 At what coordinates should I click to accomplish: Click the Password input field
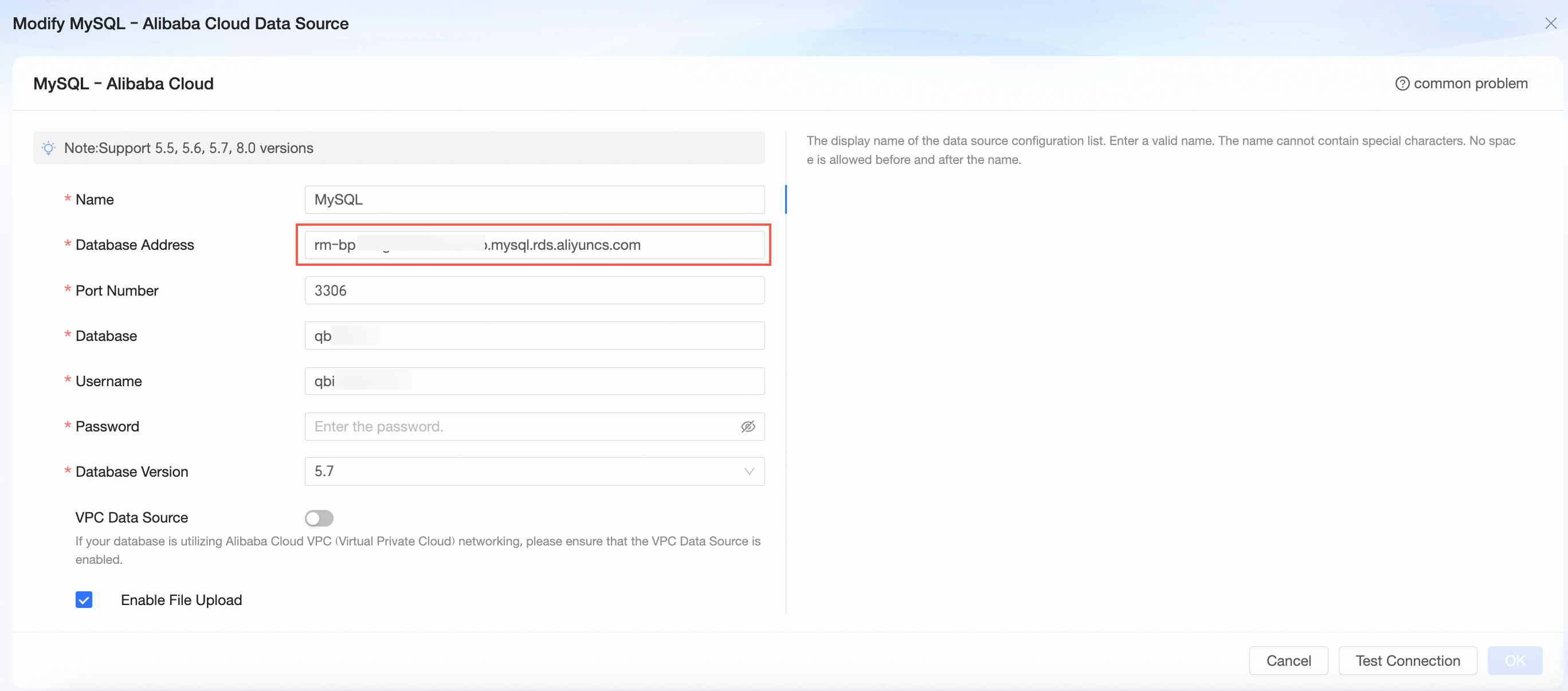535,426
